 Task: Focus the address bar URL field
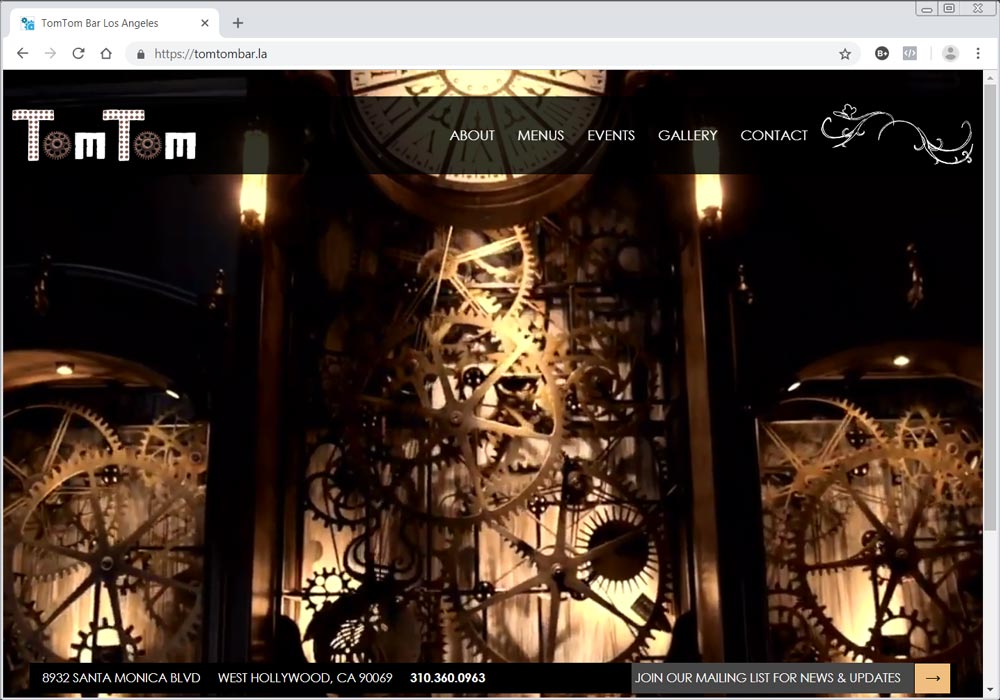click(x=491, y=54)
